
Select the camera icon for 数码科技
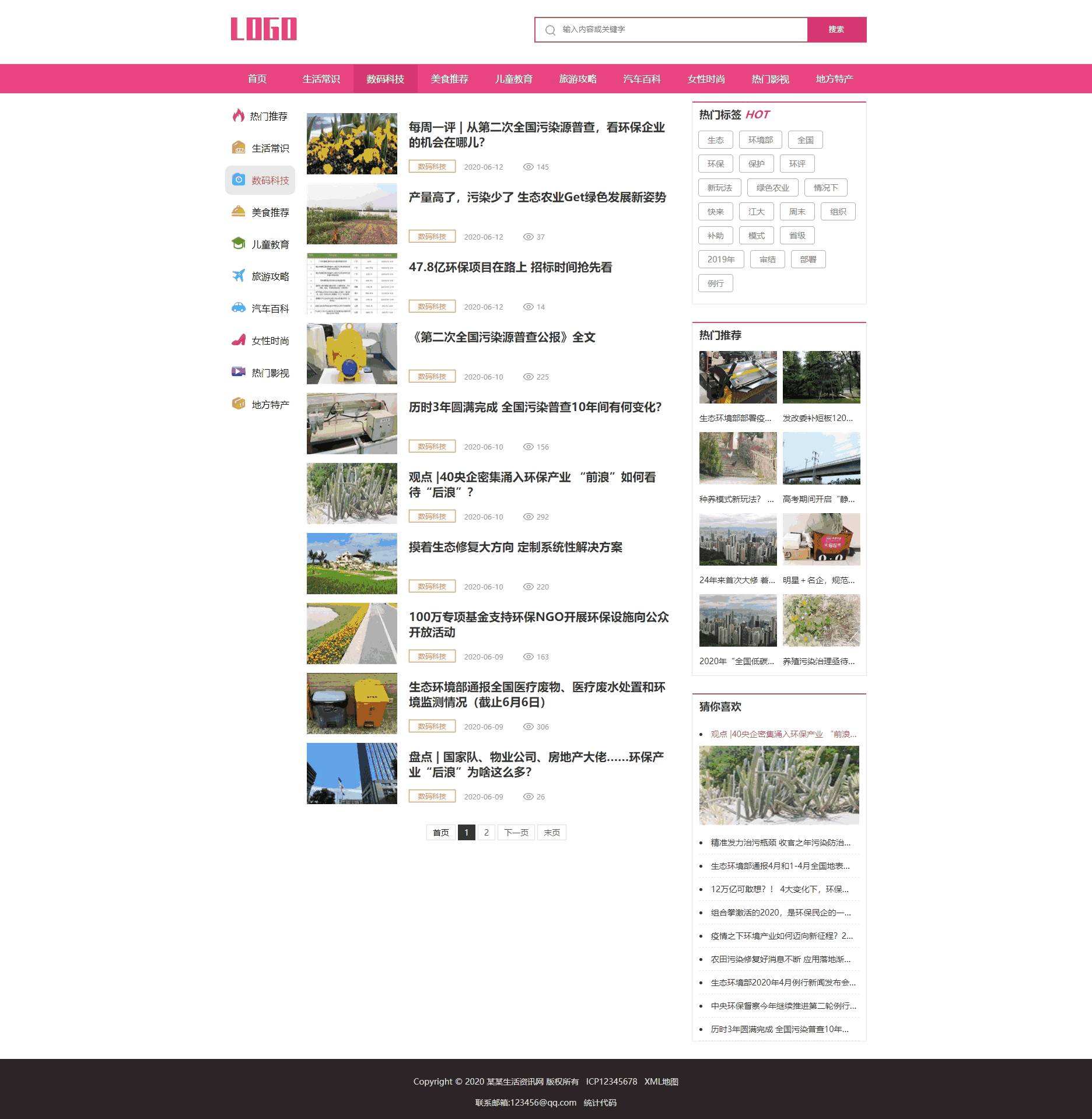coord(238,180)
